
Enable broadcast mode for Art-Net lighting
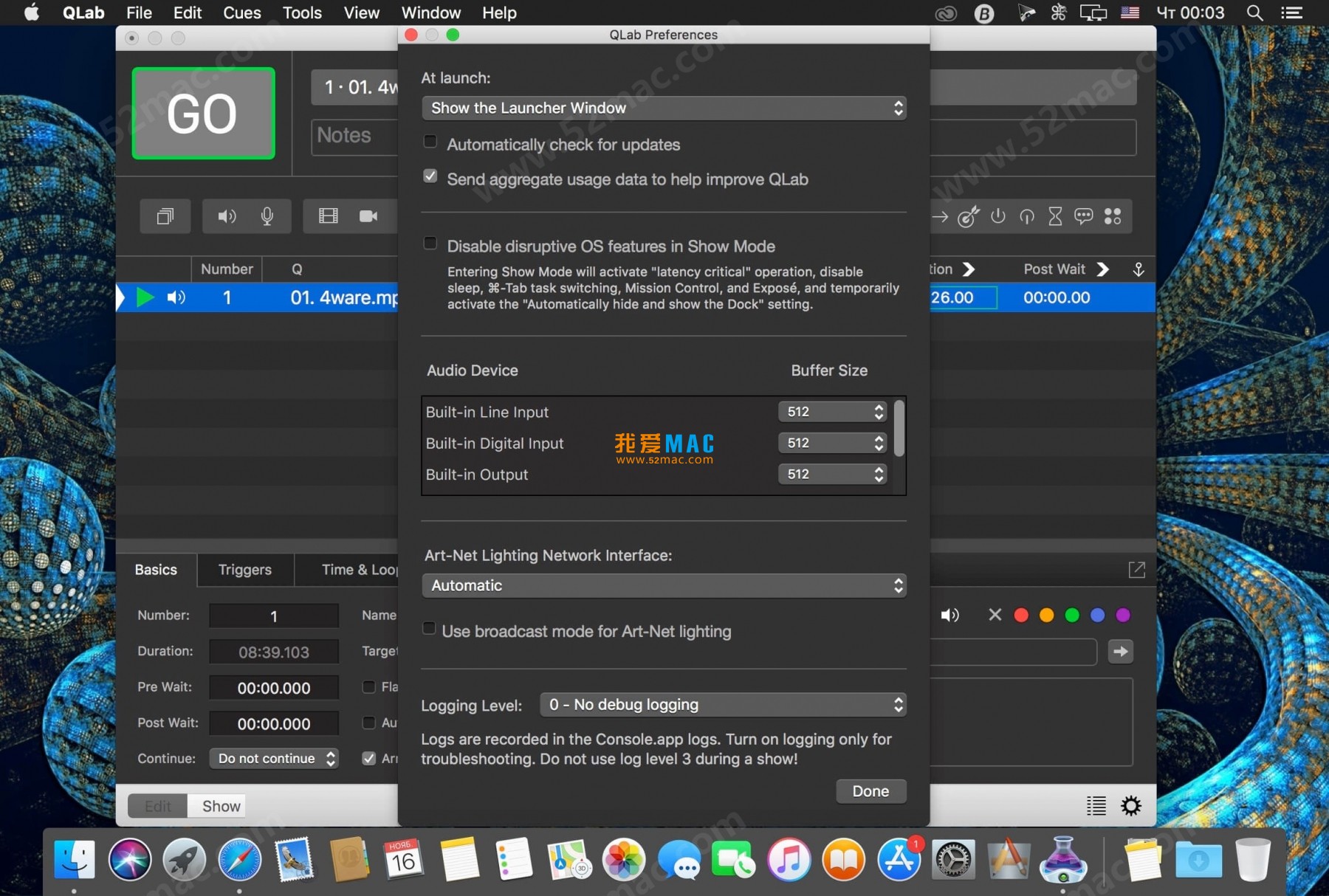click(x=429, y=629)
